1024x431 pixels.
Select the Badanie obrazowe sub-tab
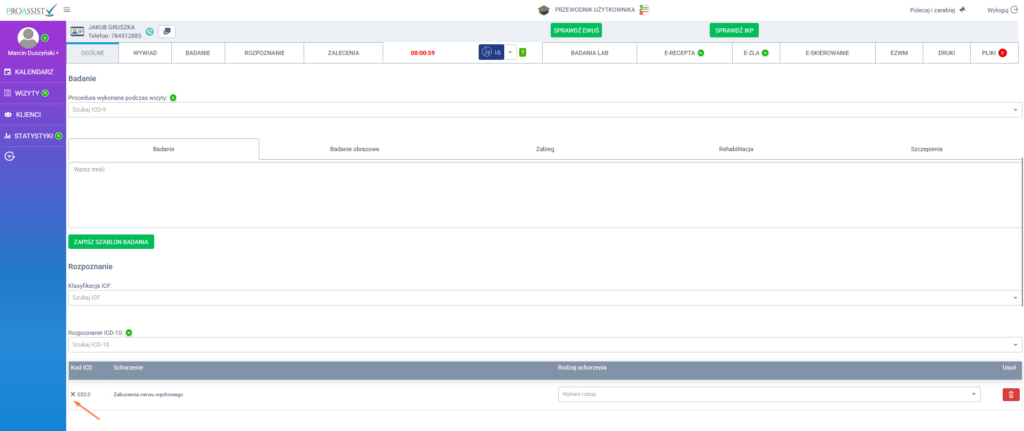[354, 149]
